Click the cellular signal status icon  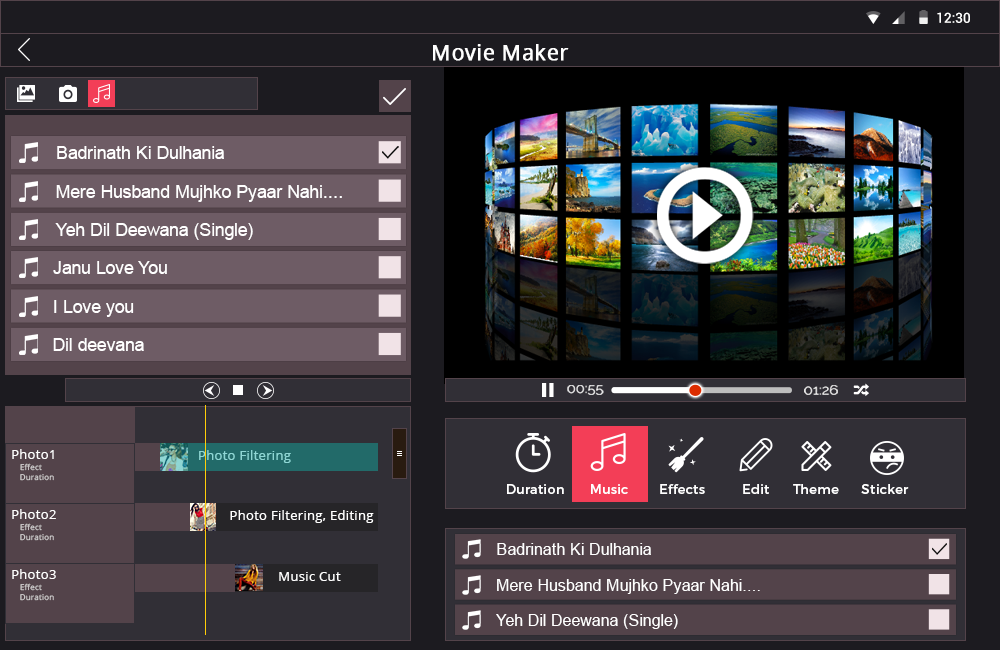[x=899, y=18]
